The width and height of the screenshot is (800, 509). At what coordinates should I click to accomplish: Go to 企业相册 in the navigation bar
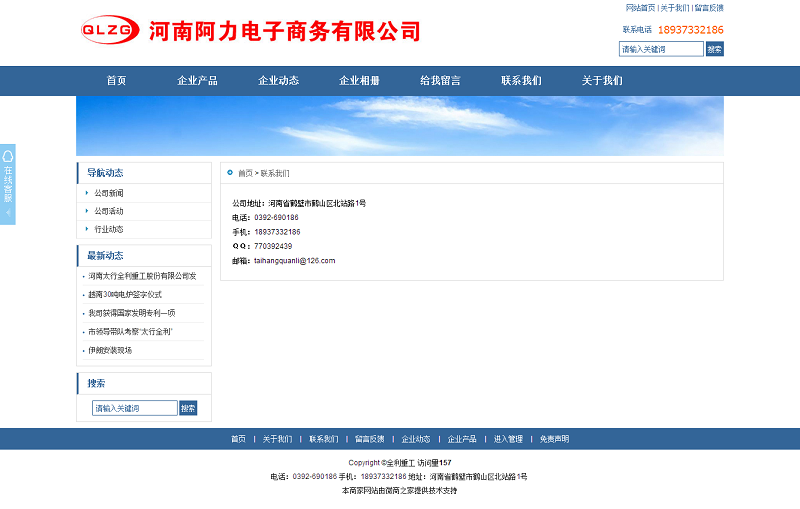coord(359,81)
